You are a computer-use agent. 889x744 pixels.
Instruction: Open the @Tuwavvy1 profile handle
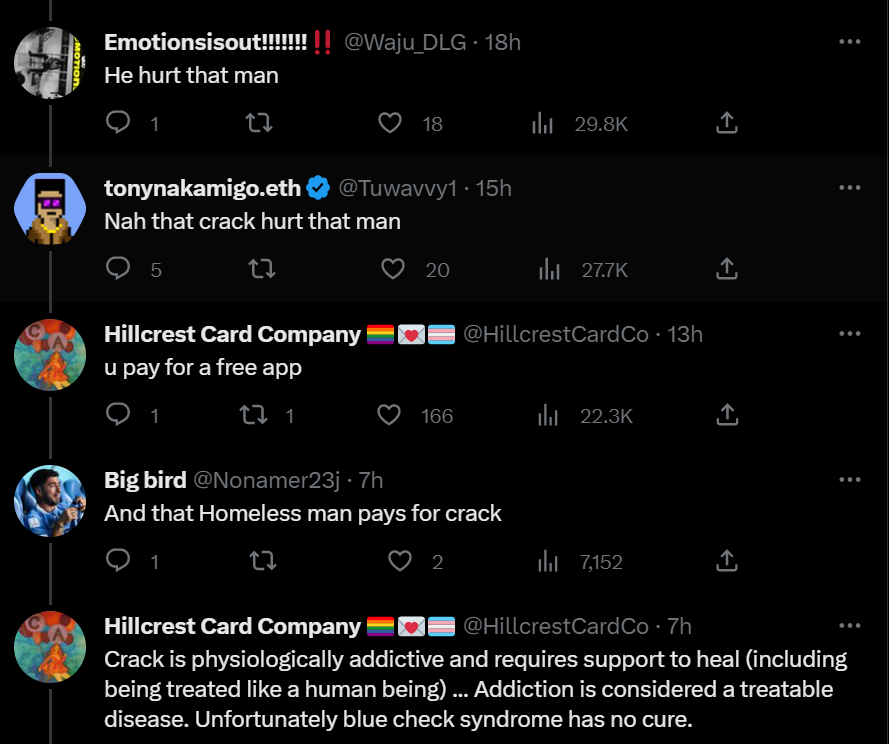point(397,188)
